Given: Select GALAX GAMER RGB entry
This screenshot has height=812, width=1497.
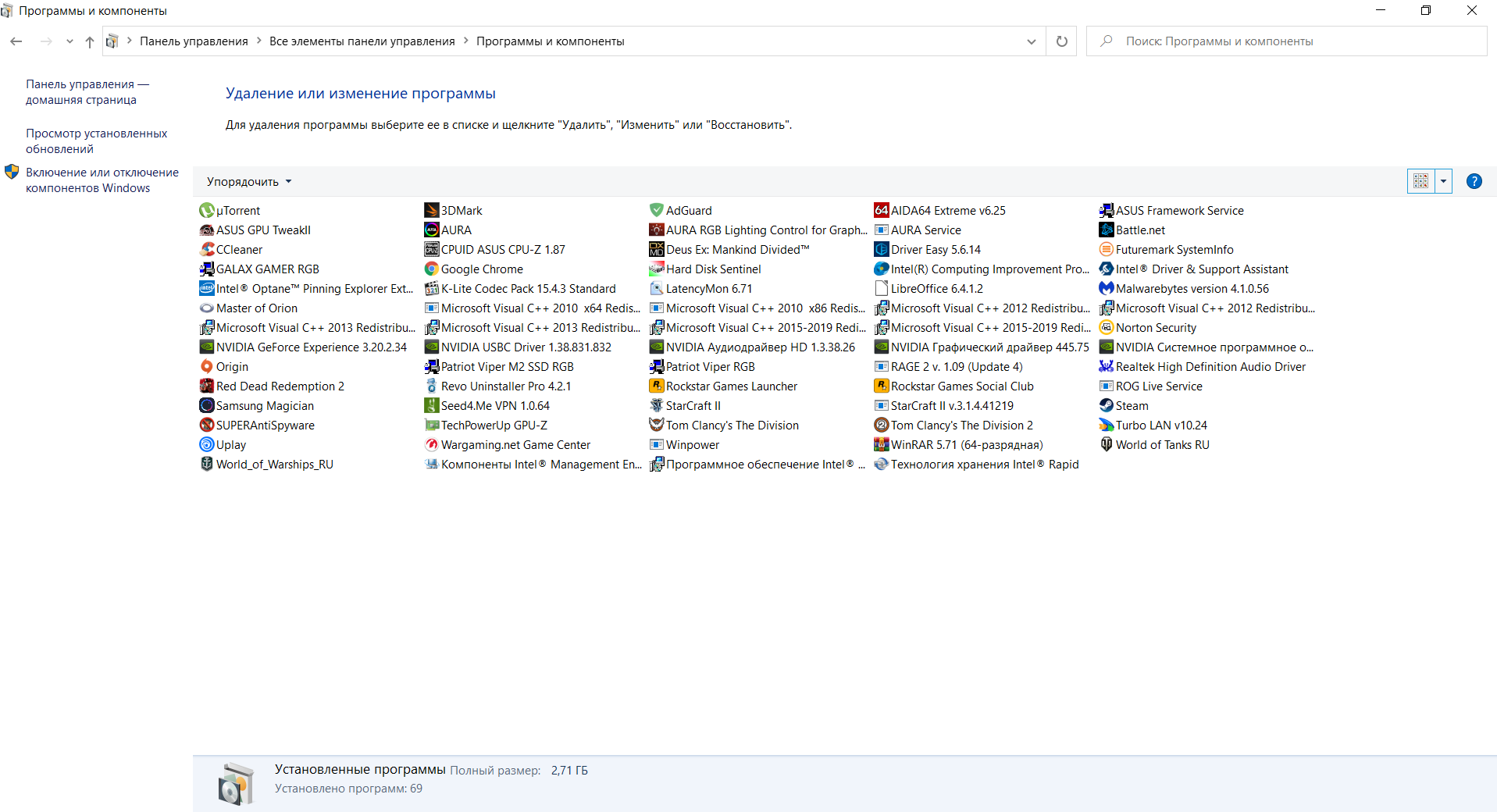Looking at the screenshot, I should click(260, 269).
